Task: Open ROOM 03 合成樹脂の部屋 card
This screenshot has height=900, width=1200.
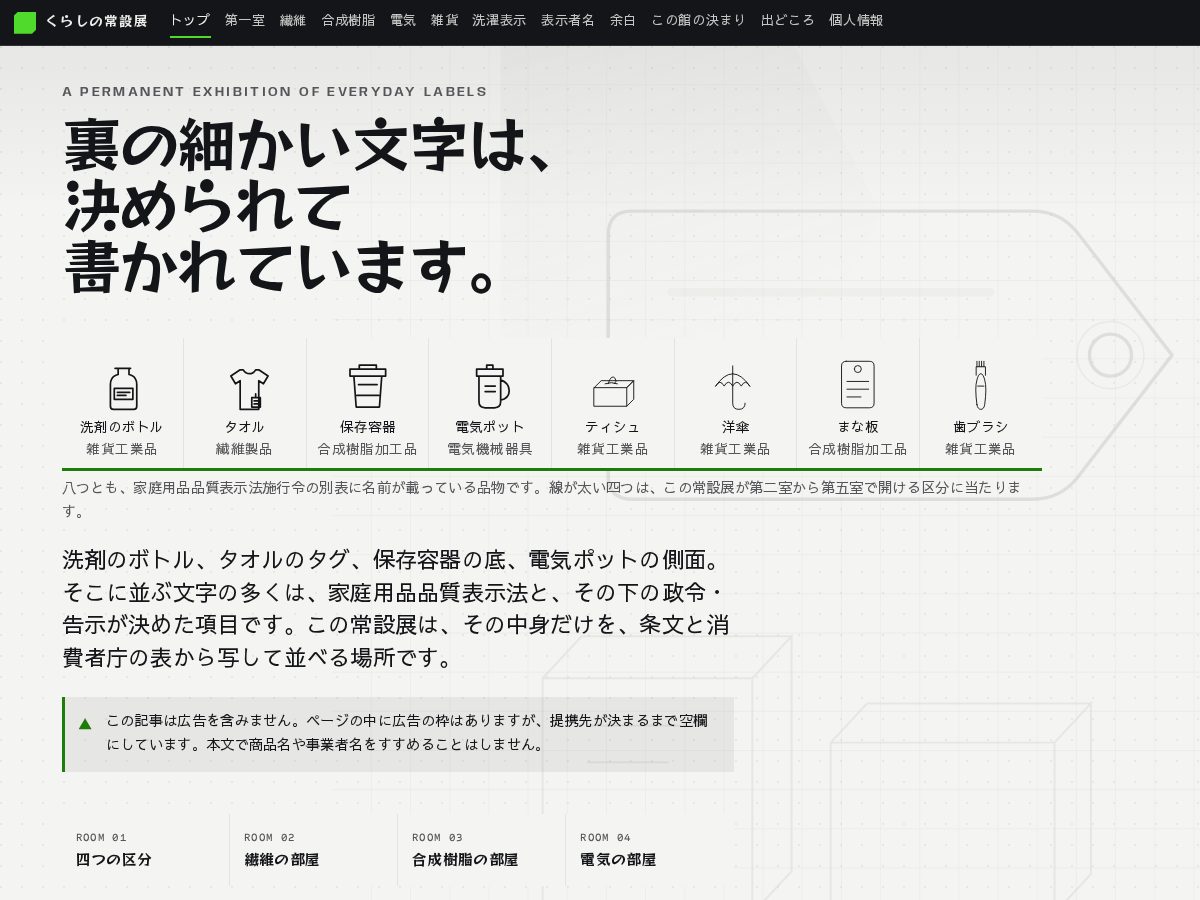Action: pos(482,850)
